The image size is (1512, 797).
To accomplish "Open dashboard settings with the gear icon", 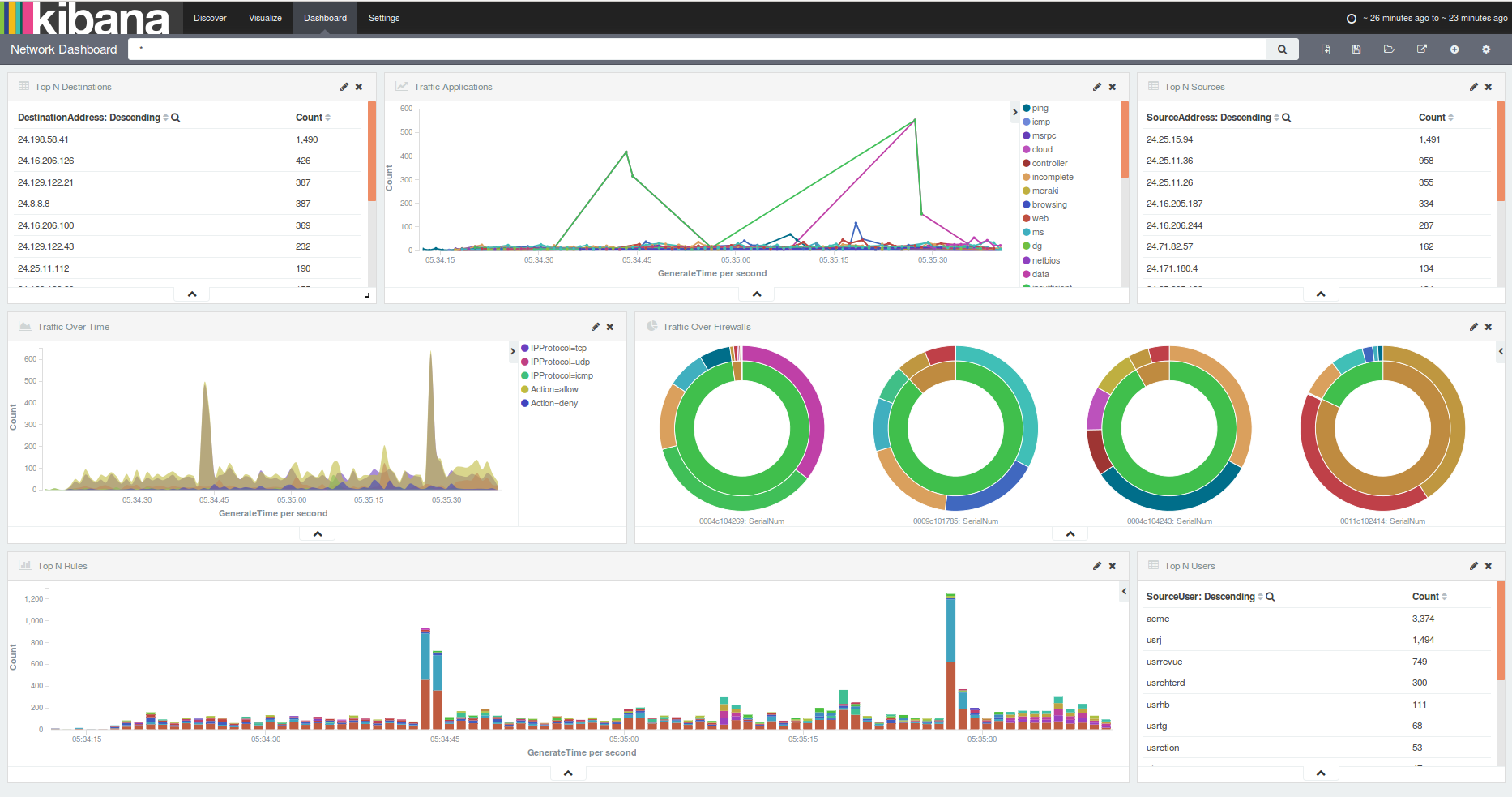I will click(1486, 49).
